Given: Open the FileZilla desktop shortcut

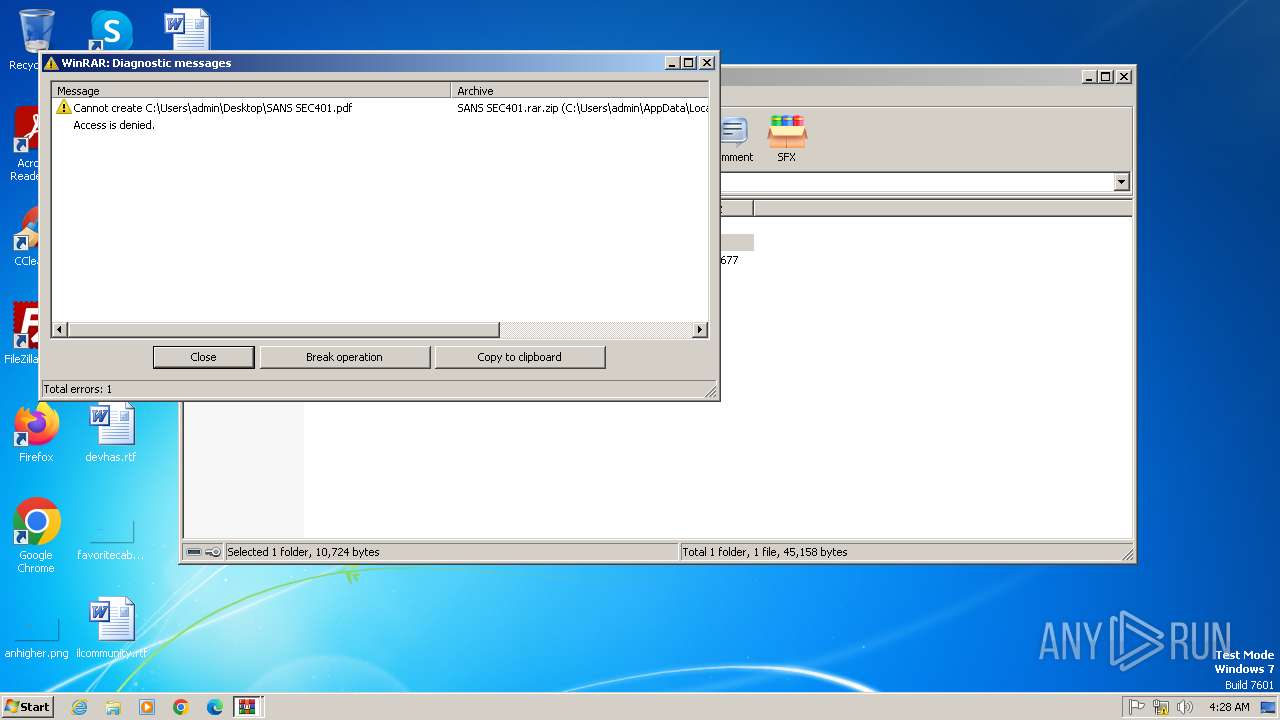Looking at the screenshot, I should pyautogui.click(x=22, y=333).
